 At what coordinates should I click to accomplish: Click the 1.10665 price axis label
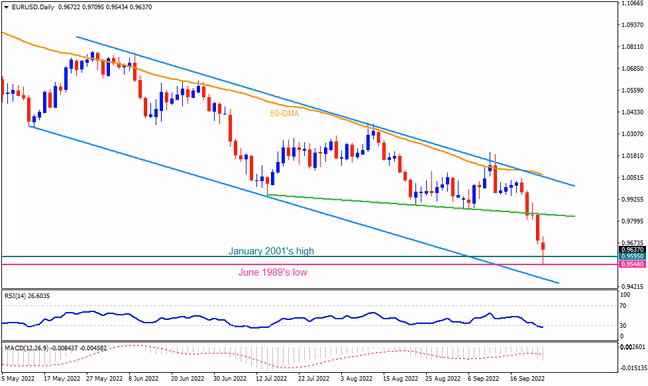[x=632, y=3]
